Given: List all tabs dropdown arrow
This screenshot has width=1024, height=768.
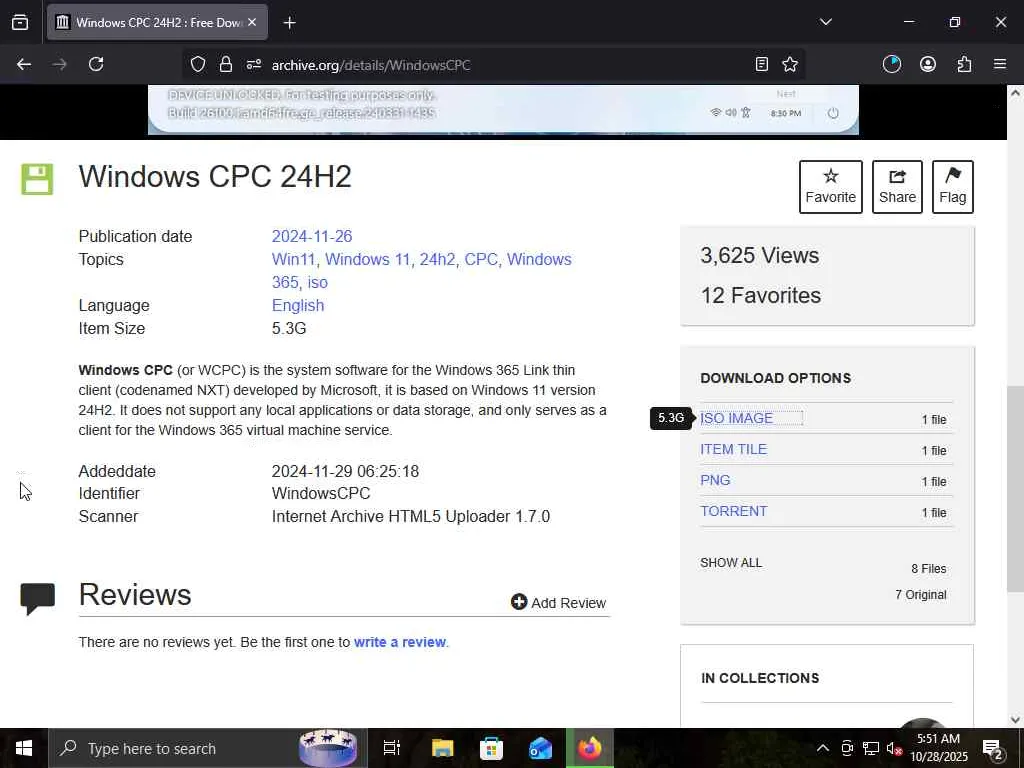Looking at the screenshot, I should coord(825,22).
